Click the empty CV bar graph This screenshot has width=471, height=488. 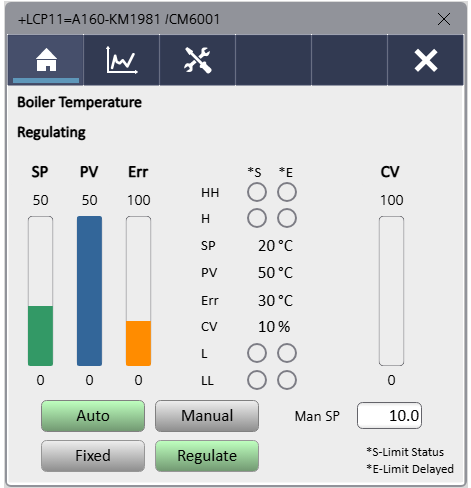click(x=391, y=291)
